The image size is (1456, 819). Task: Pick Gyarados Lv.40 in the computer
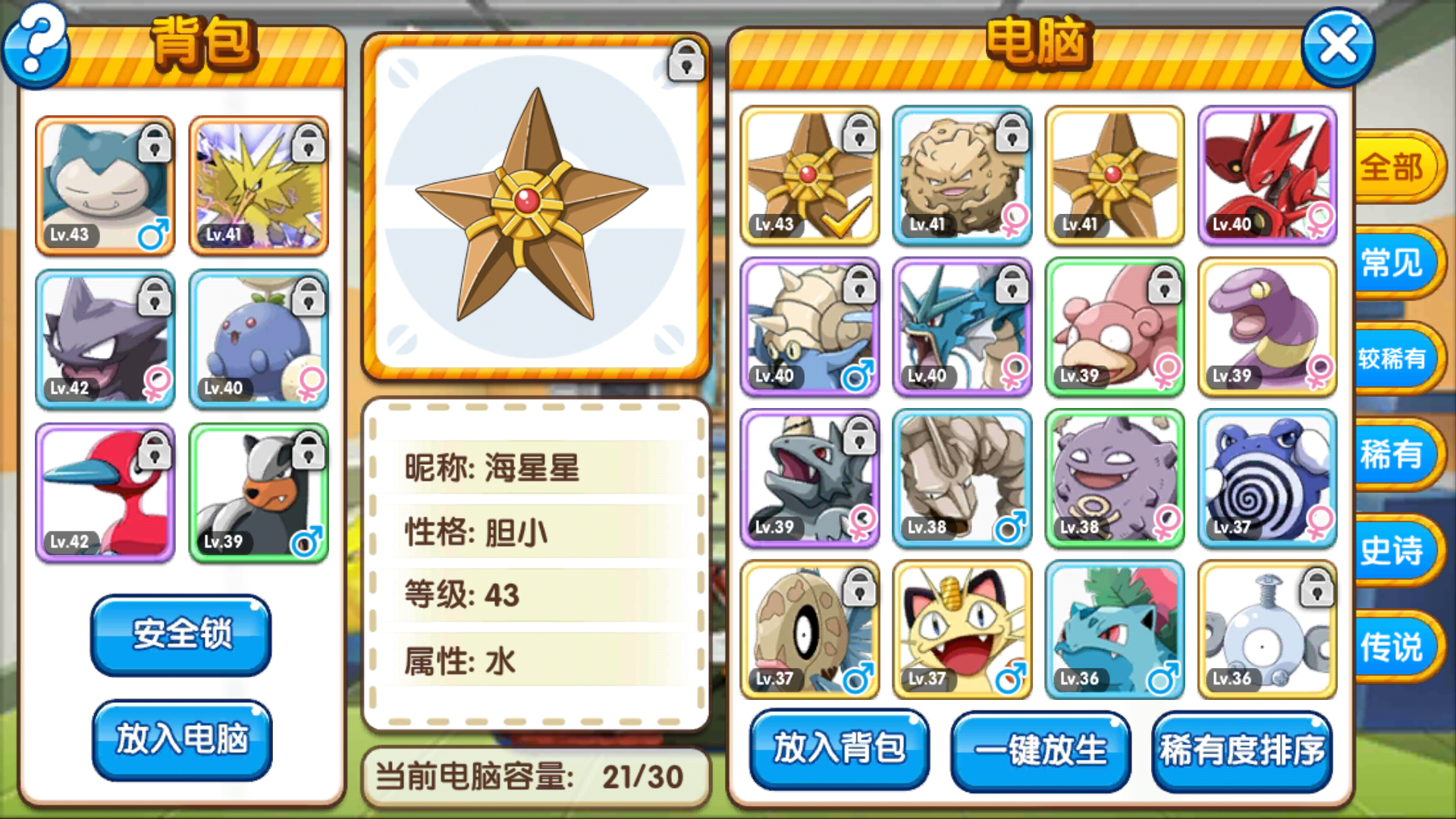(x=962, y=327)
